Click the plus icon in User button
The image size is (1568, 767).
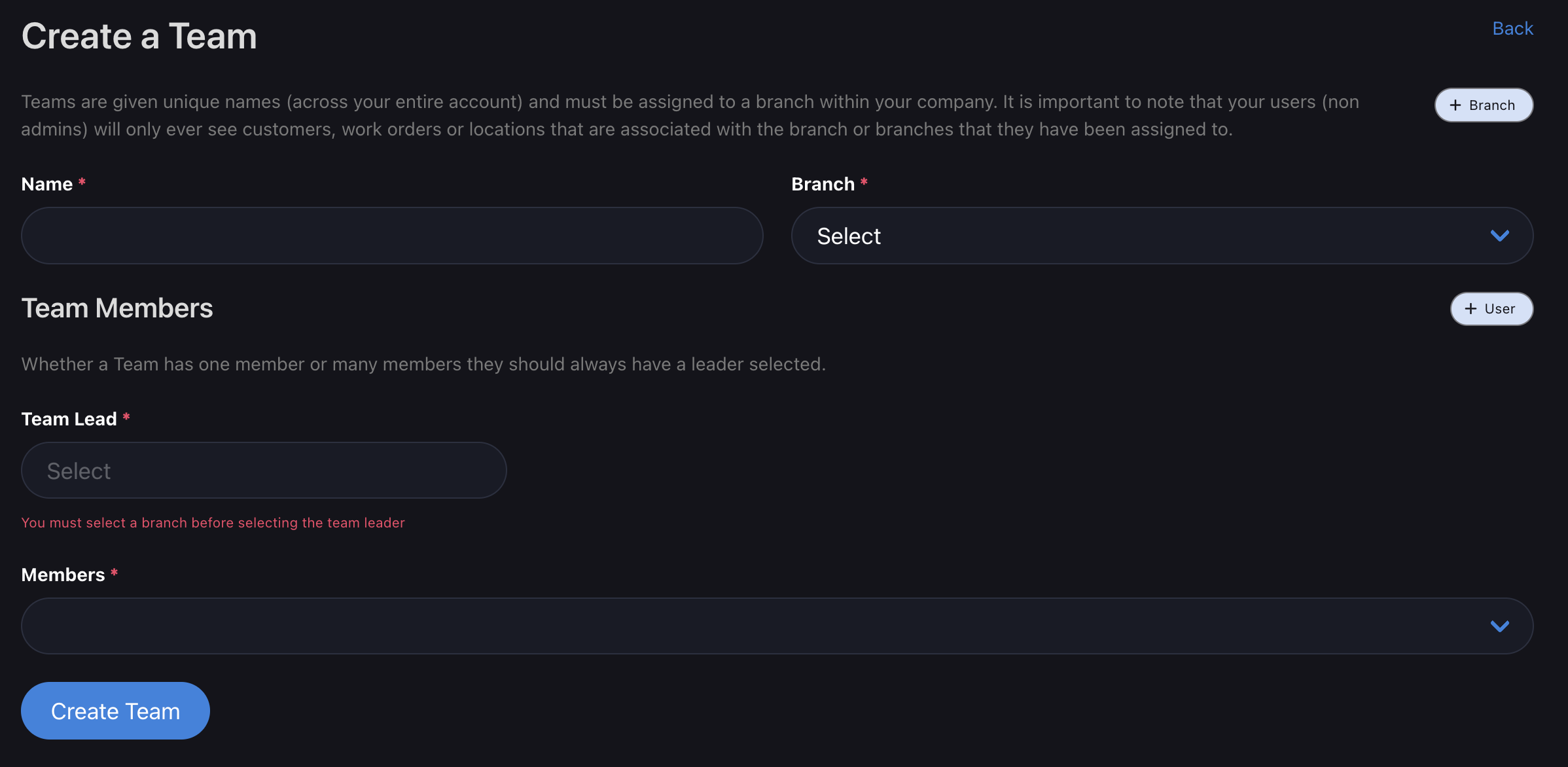[1470, 309]
